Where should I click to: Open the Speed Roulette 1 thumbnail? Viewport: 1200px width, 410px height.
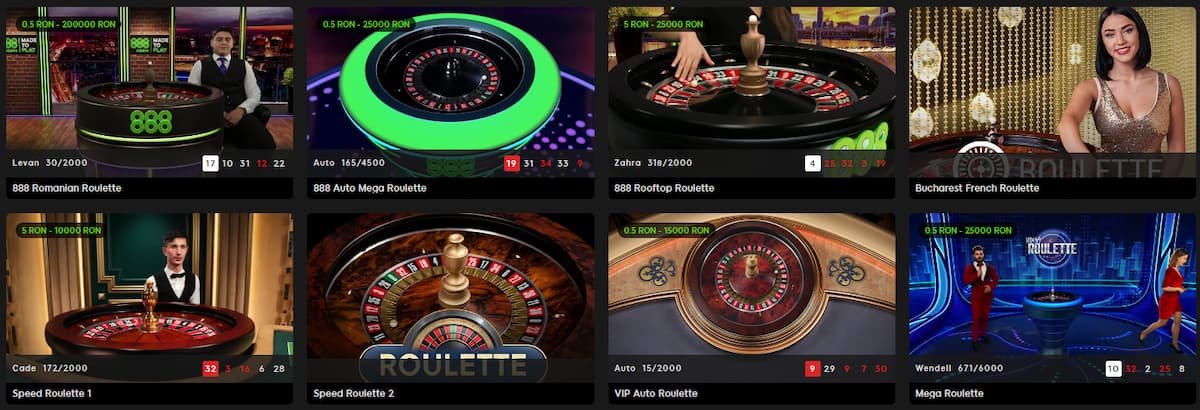tap(149, 298)
